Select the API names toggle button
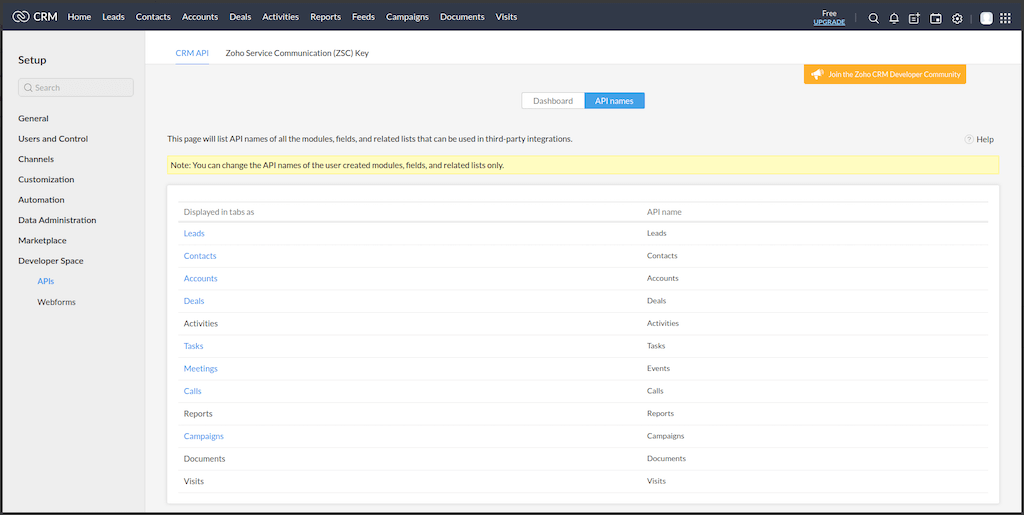 pos(614,101)
